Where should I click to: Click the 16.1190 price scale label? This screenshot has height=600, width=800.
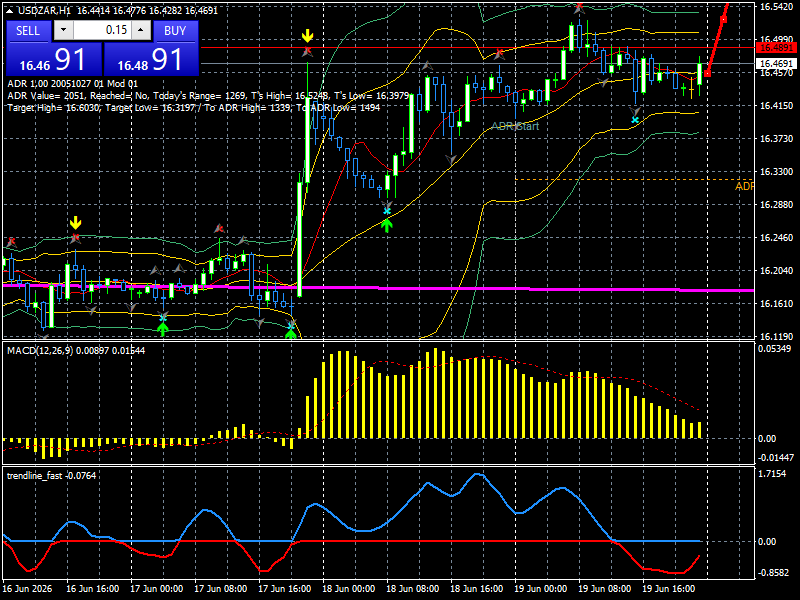(x=776, y=336)
